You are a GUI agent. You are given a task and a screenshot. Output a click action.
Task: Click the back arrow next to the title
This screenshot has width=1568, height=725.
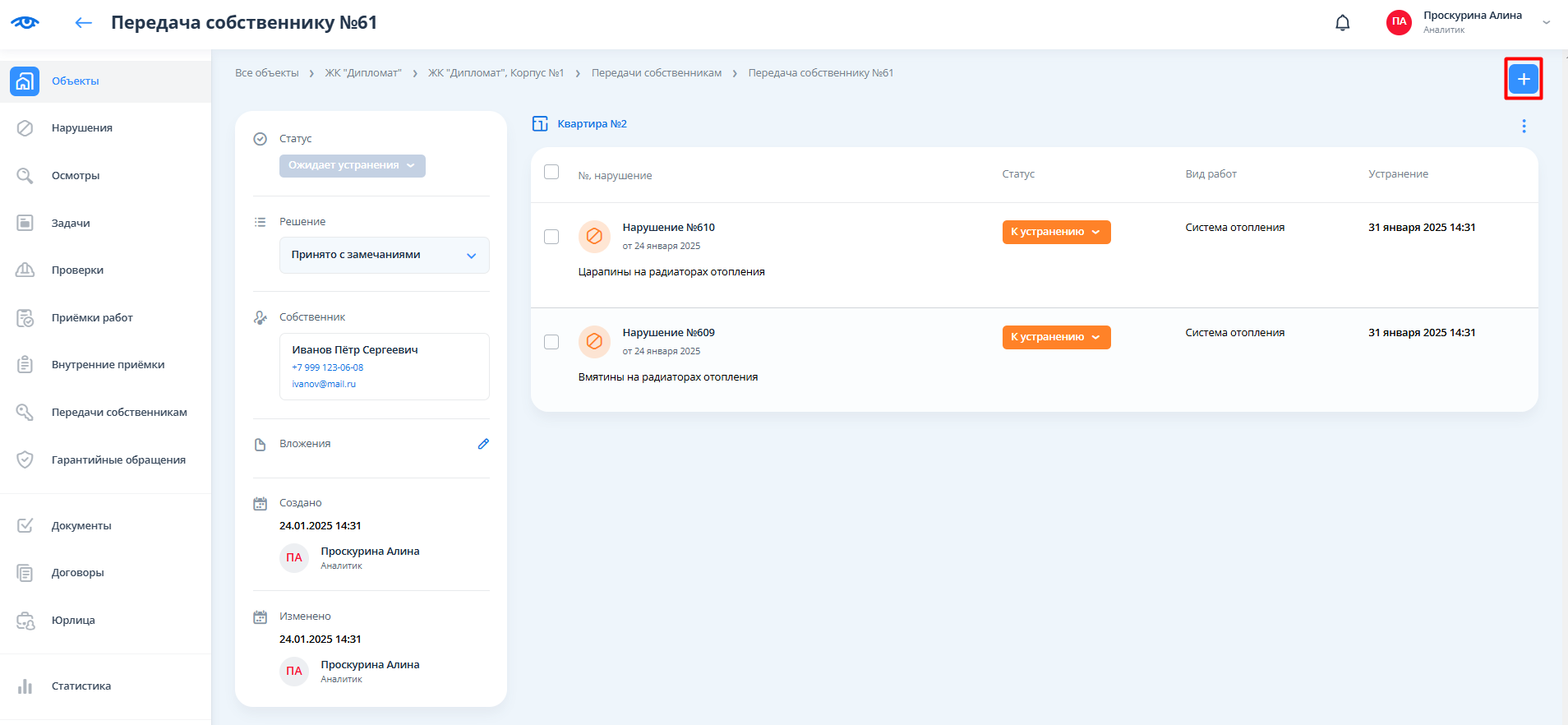[x=83, y=23]
